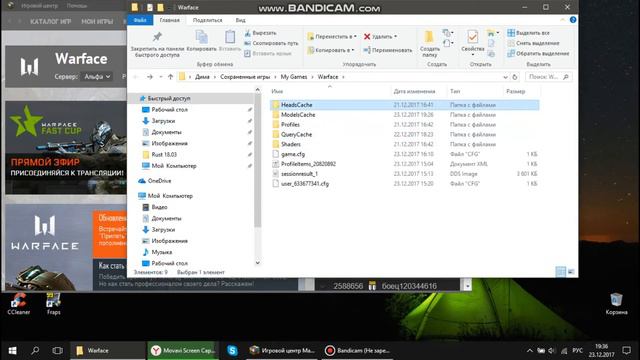Screen dimensions: 640x360
Task: Open OneDrive in navigation pane
Action: click(x=159, y=181)
